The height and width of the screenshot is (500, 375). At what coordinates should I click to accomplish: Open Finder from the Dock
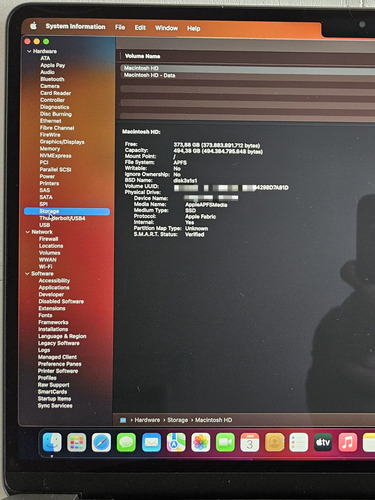point(52,442)
